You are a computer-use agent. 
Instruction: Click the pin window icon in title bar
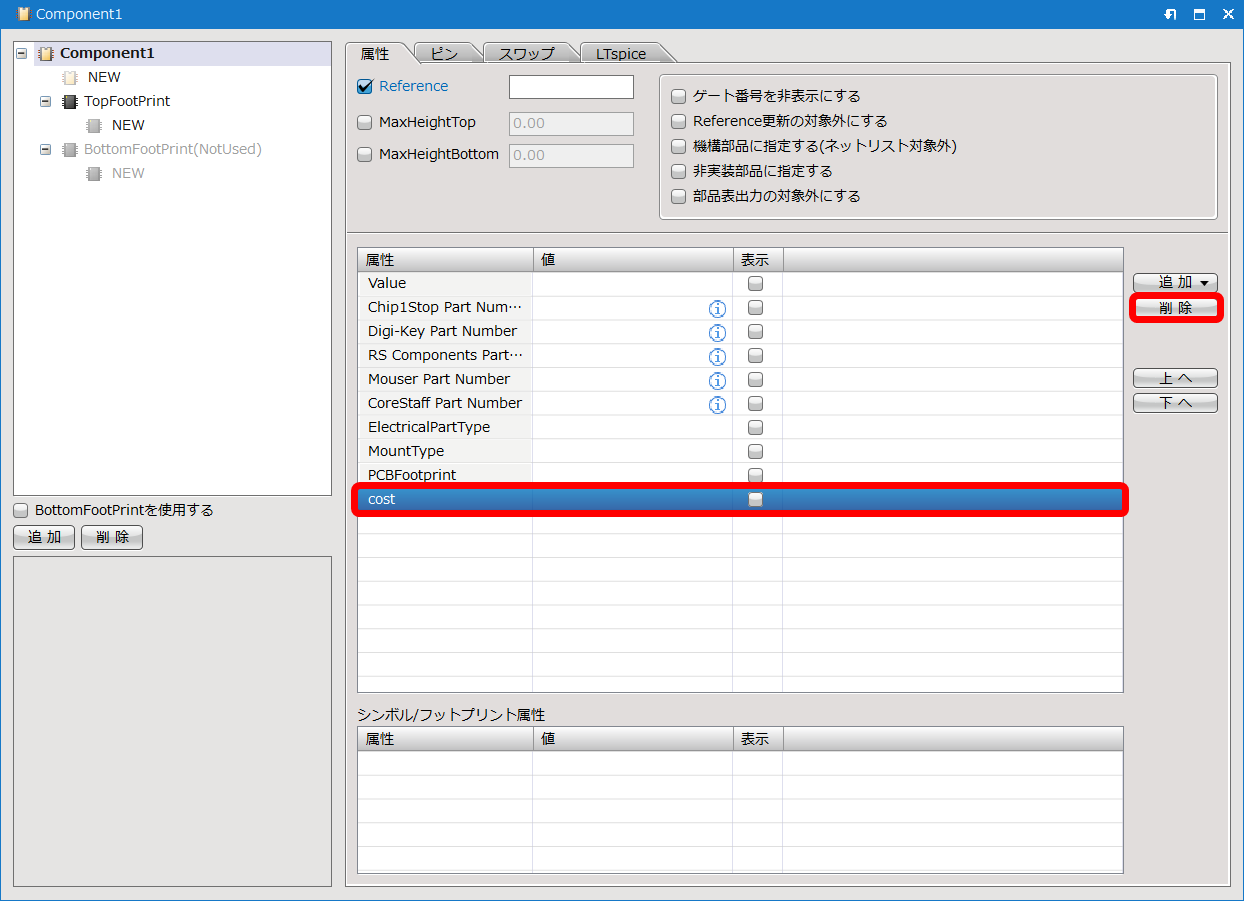1170,14
